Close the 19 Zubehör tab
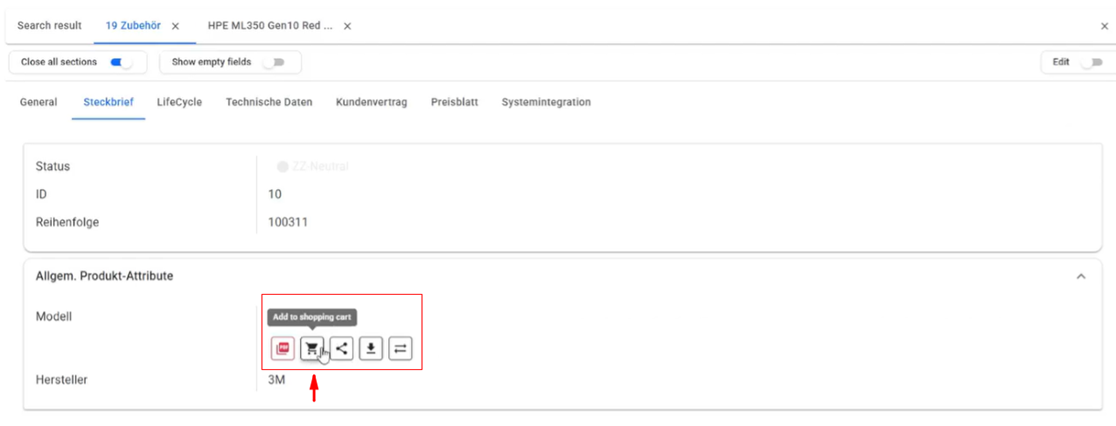Viewport: 1116px width, 426px height. 176,26
